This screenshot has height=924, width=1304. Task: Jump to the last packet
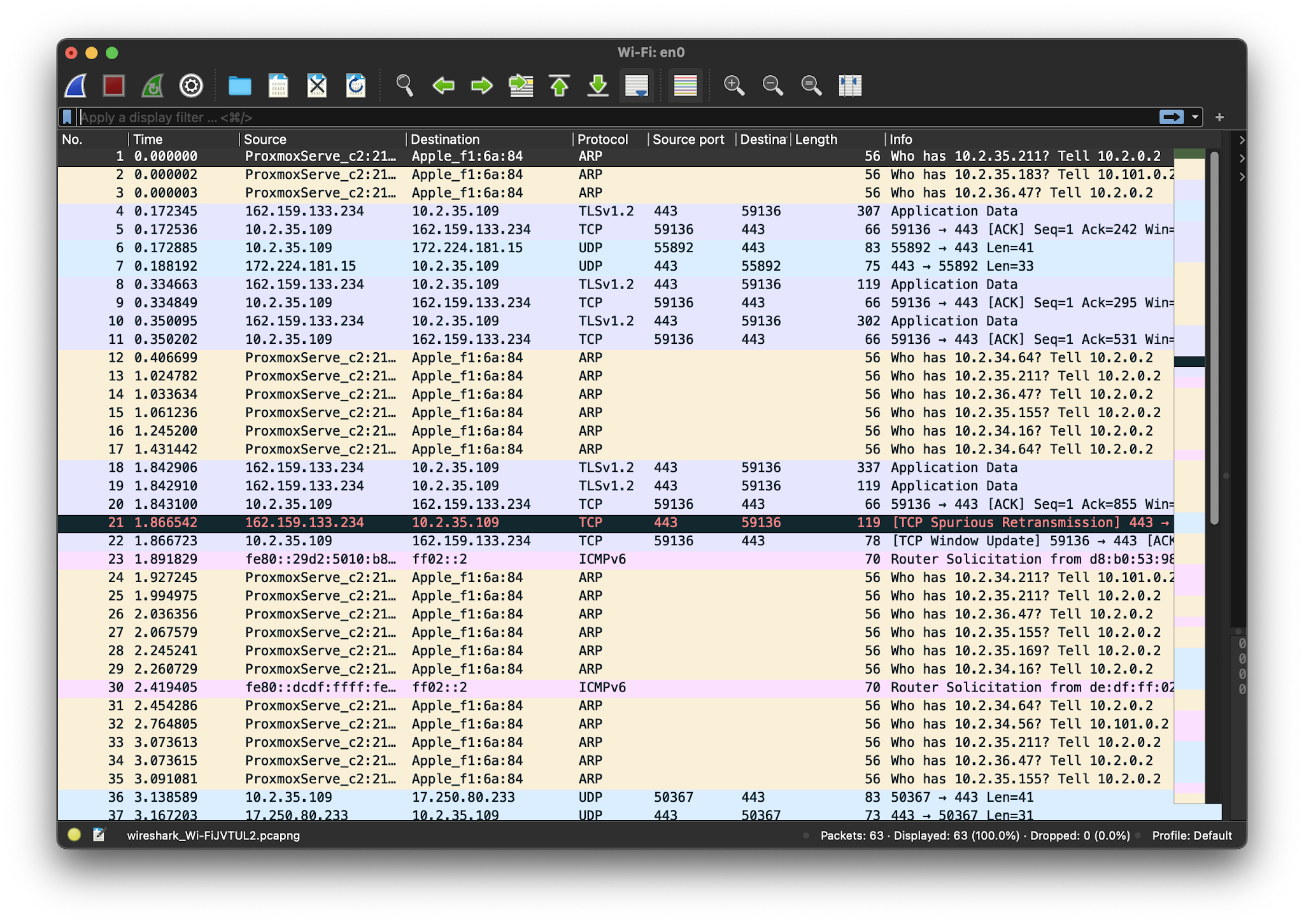coord(598,85)
